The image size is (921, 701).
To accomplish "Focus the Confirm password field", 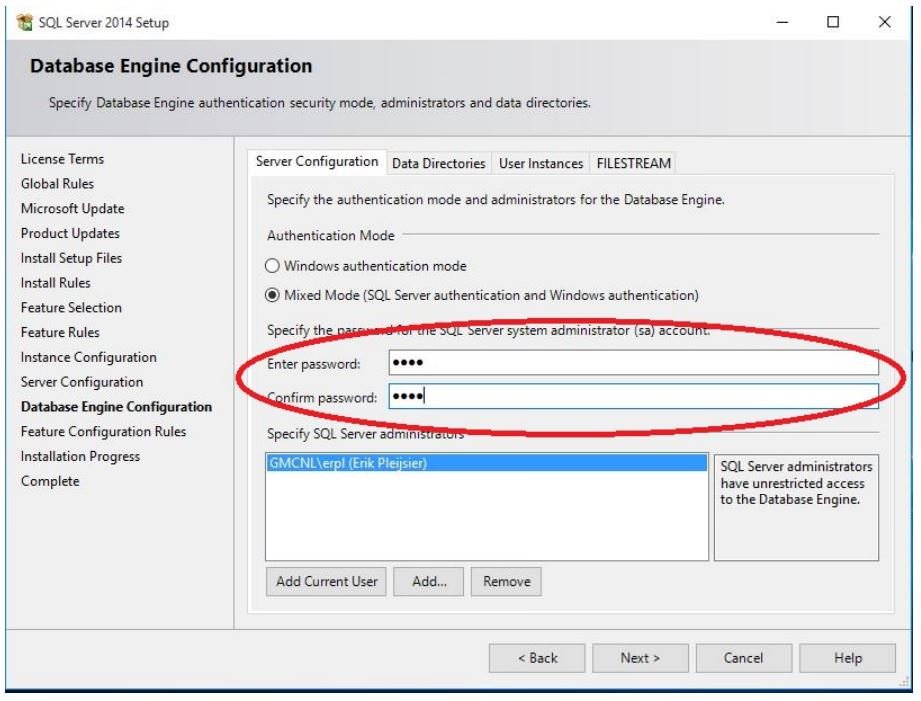I will (633, 397).
